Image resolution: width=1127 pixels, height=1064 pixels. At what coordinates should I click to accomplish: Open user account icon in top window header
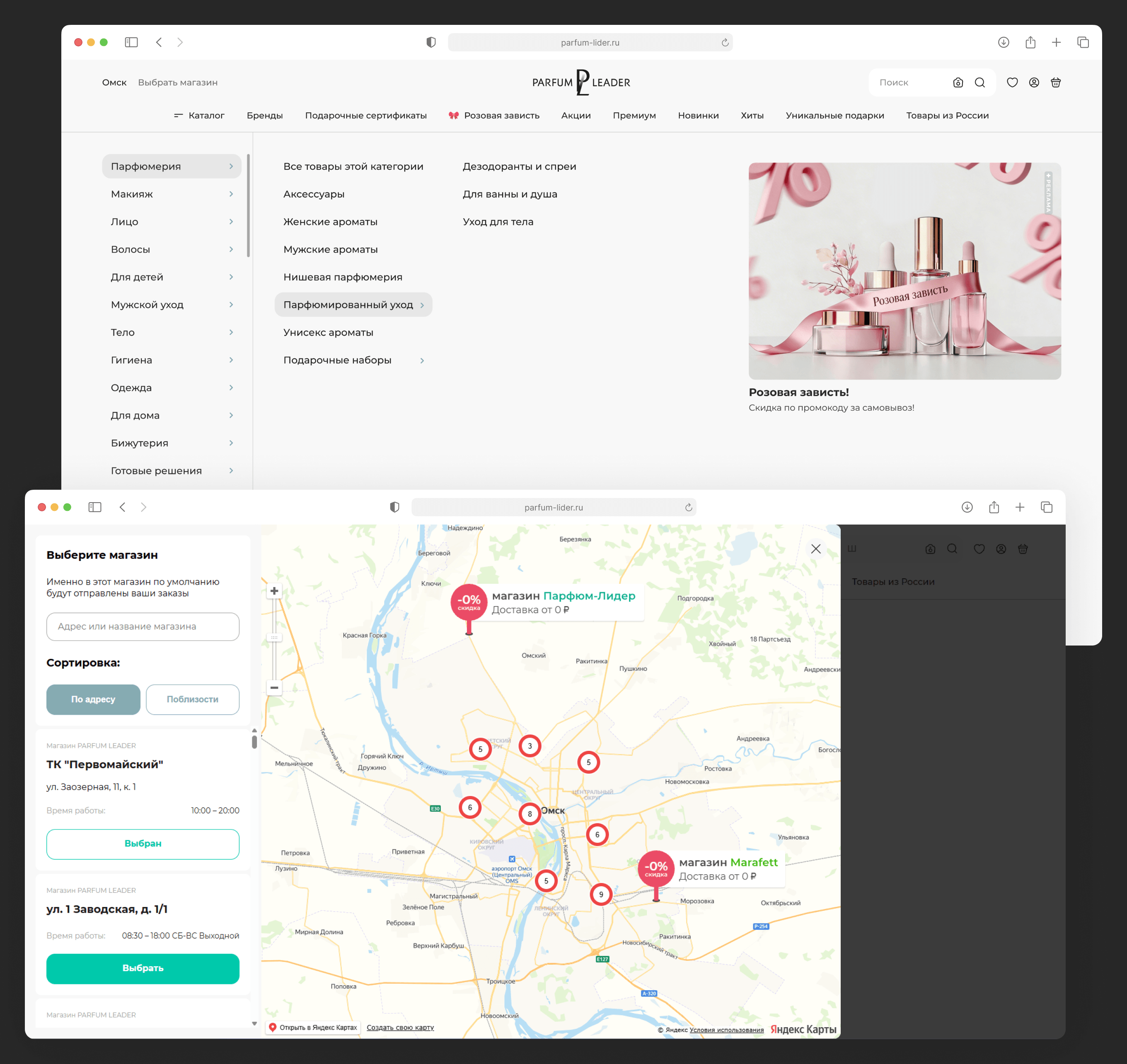1034,83
